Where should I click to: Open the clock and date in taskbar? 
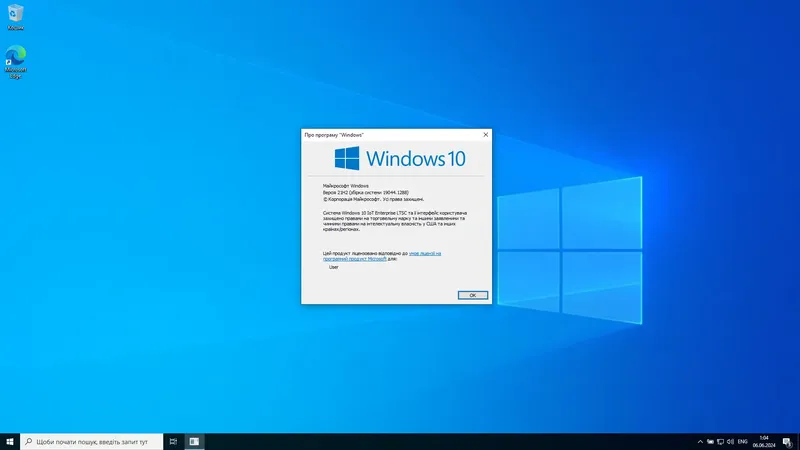point(764,442)
